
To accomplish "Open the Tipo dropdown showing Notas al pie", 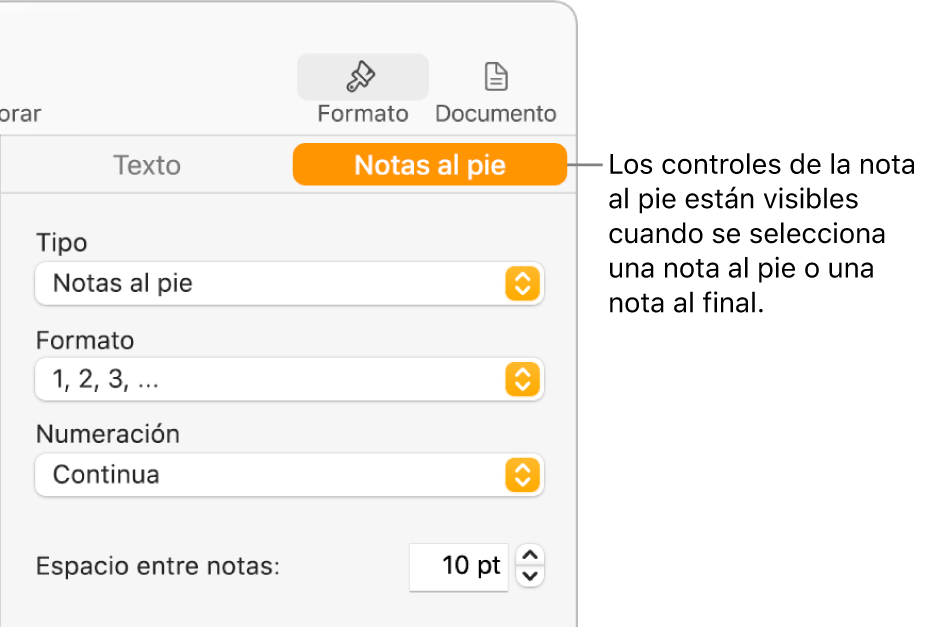I will tap(290, 284).
